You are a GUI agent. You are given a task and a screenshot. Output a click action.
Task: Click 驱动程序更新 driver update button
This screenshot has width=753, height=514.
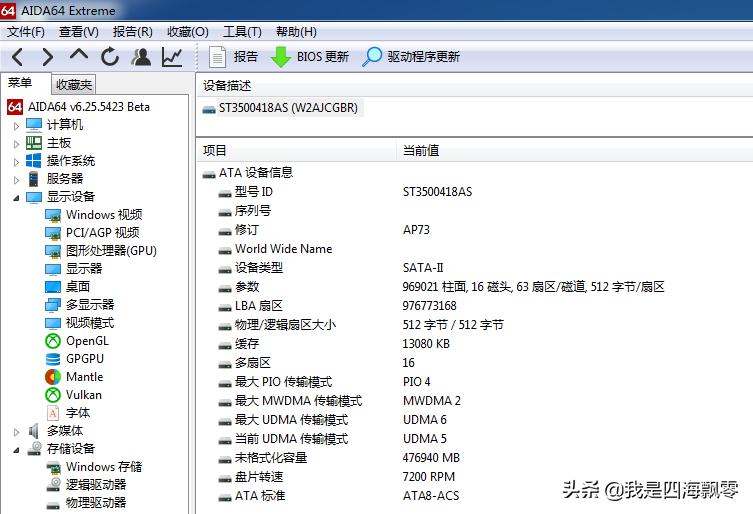pyautogui.click(x=411, y=57)
